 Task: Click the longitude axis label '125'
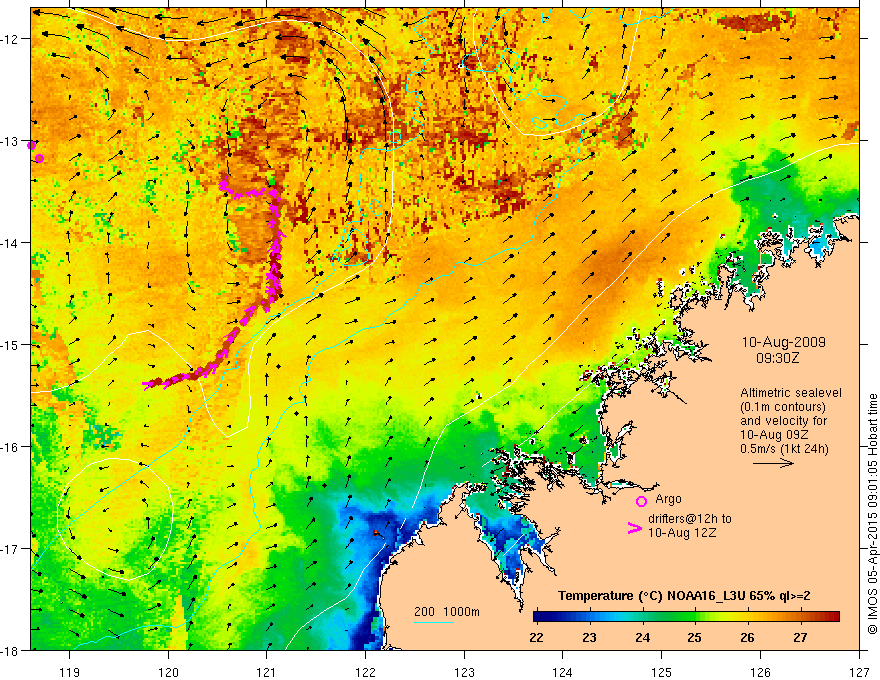coord(662,672)
